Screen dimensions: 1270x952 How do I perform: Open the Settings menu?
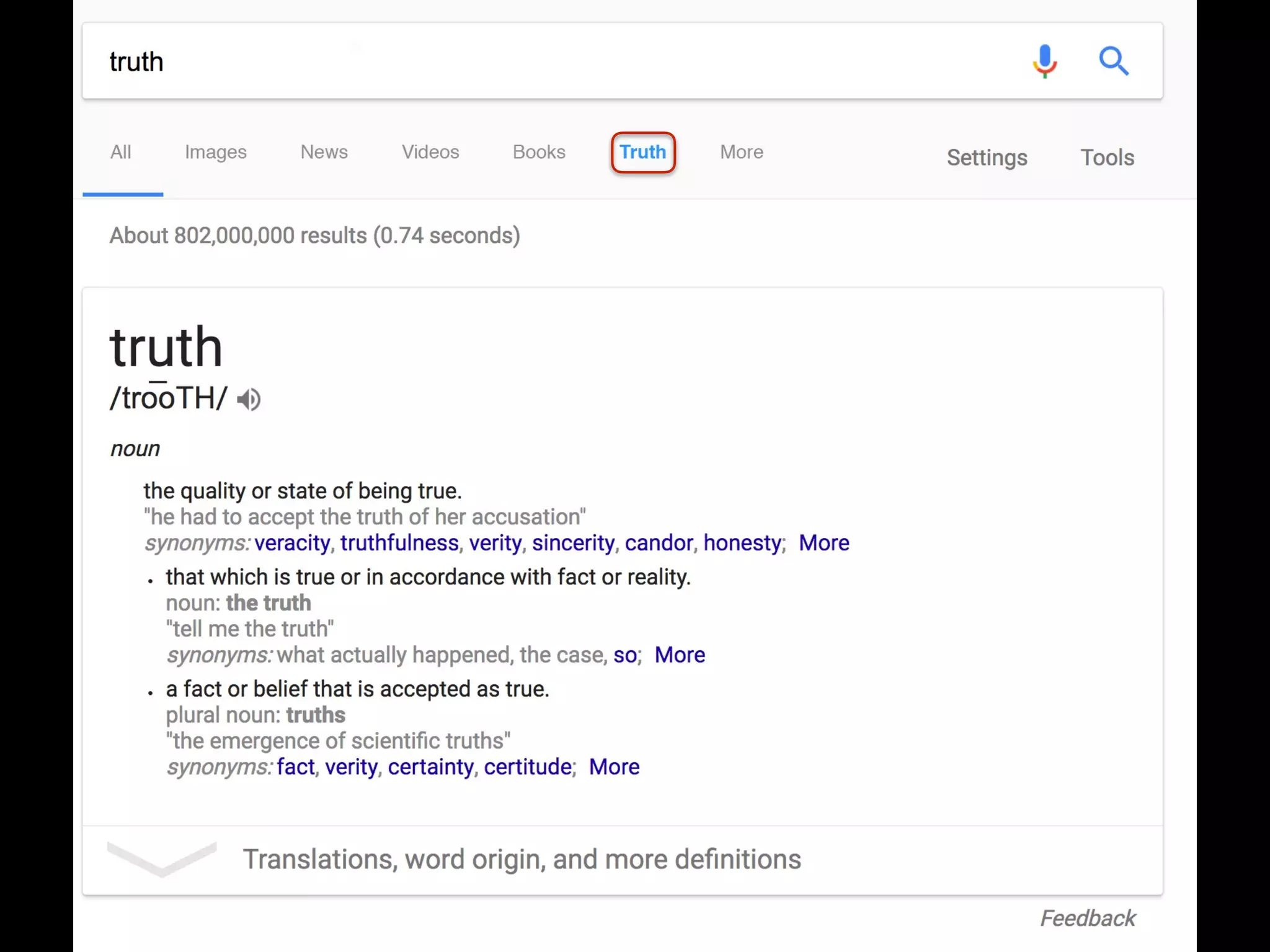(987, 157)
